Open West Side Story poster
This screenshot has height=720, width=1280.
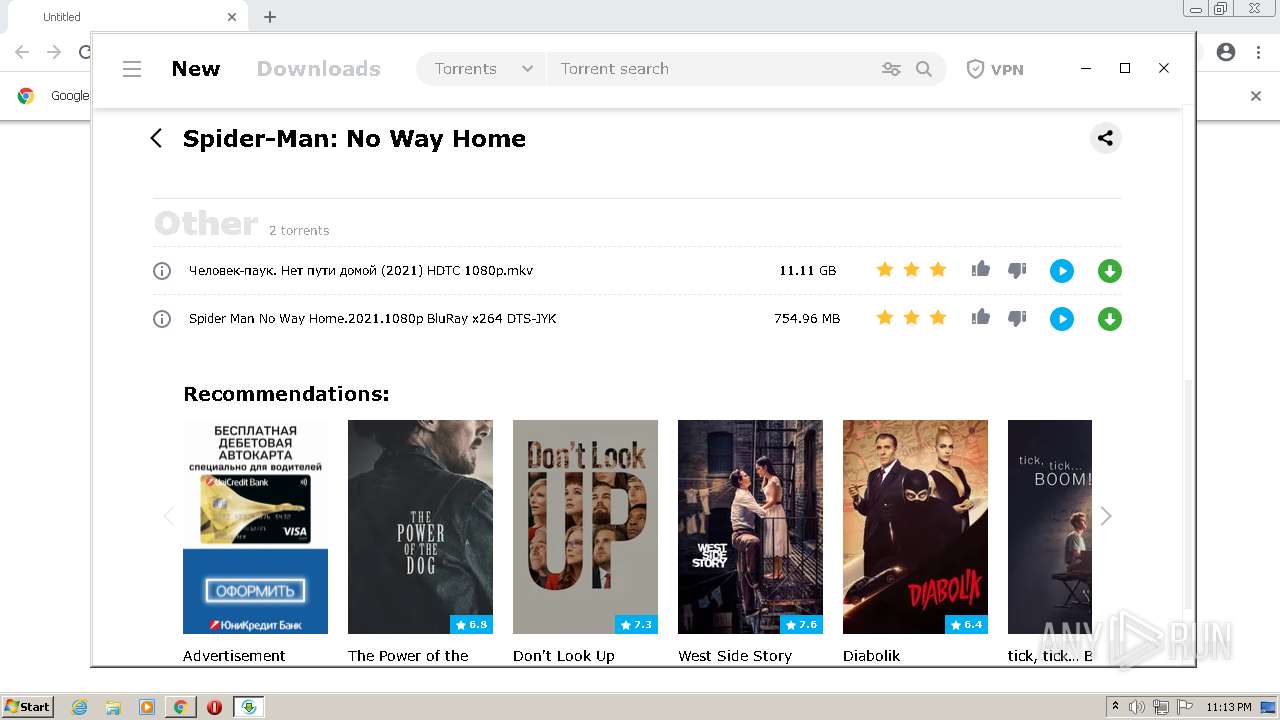[750, 527]
